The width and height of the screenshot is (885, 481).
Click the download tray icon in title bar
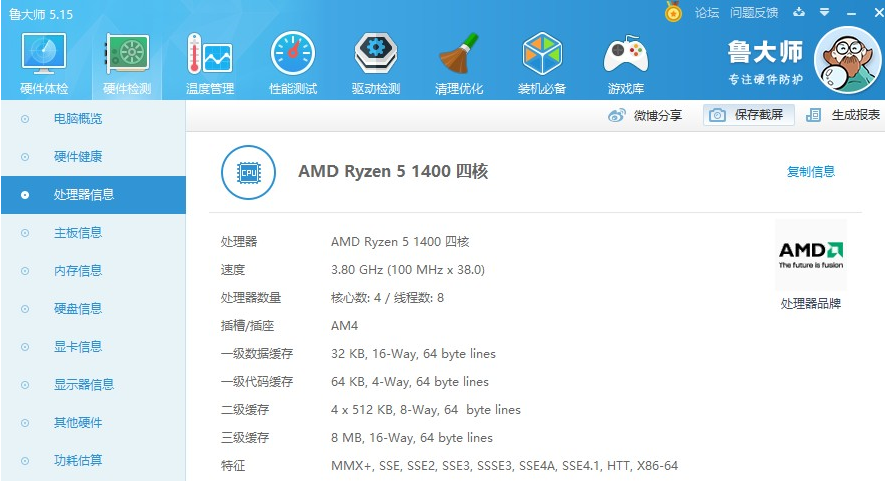pos(799,13)
